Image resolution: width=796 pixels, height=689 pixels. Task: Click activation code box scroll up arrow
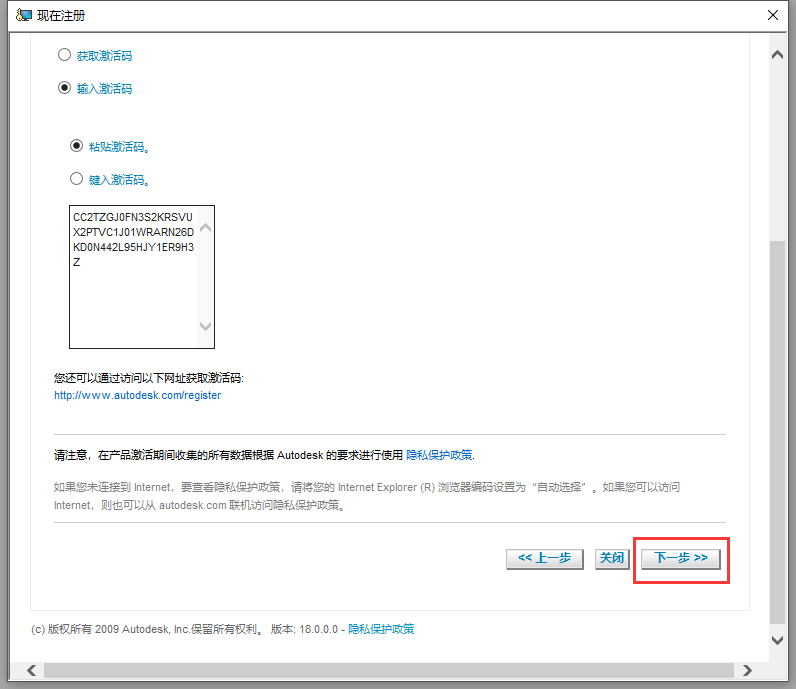point(206,228)
